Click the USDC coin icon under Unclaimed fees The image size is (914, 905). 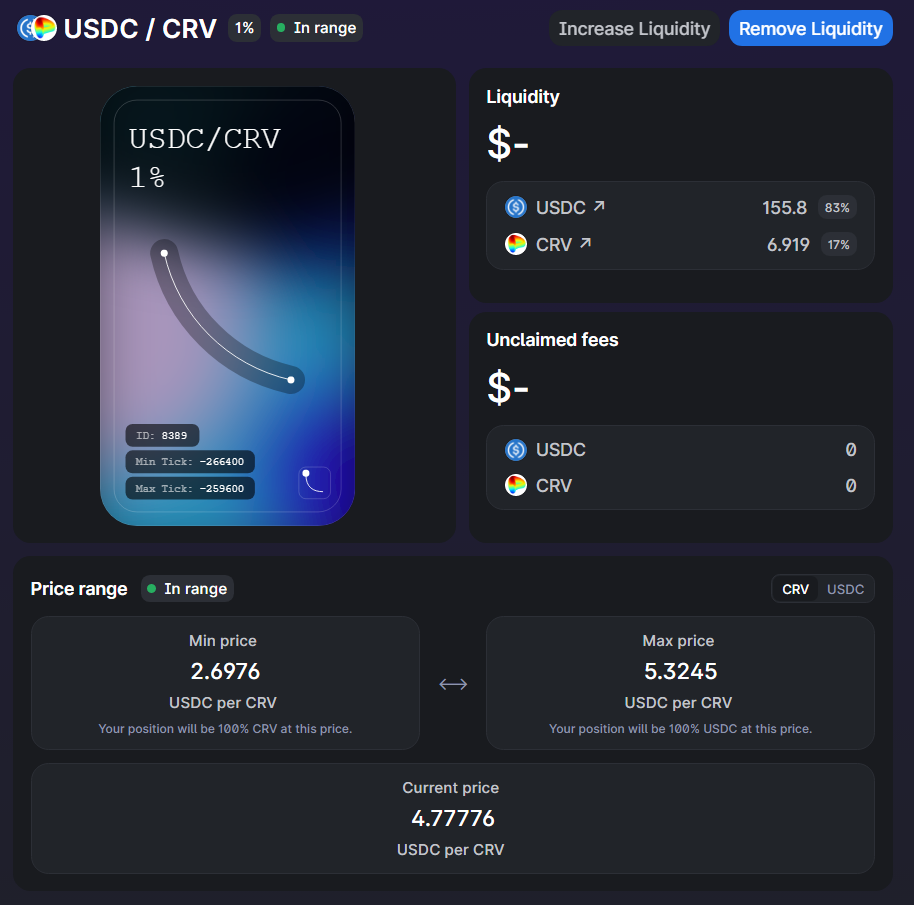(x=516, y=450)
